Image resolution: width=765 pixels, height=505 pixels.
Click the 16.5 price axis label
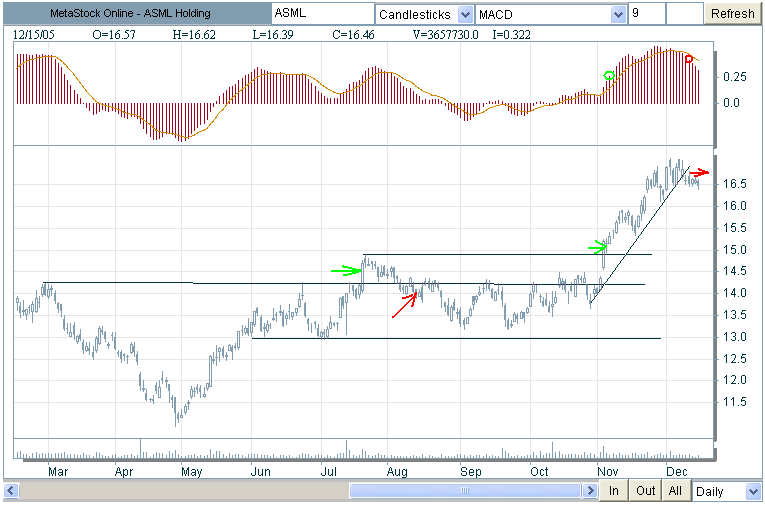coord(735,184)
